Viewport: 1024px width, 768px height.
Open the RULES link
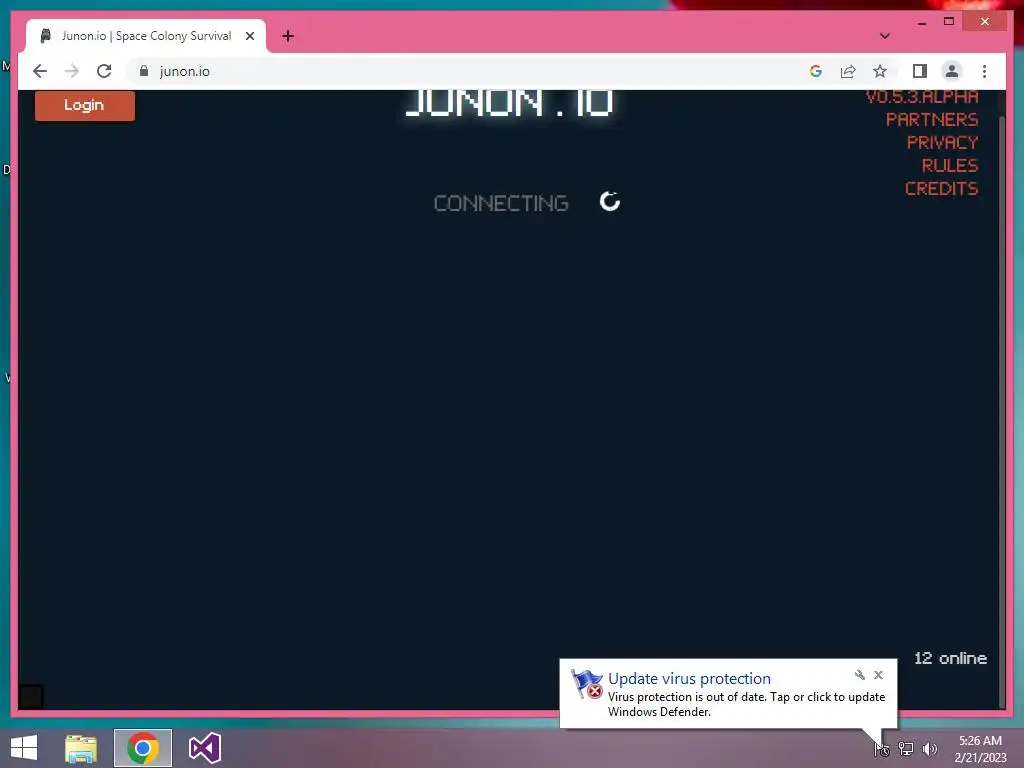click(950, 166)
